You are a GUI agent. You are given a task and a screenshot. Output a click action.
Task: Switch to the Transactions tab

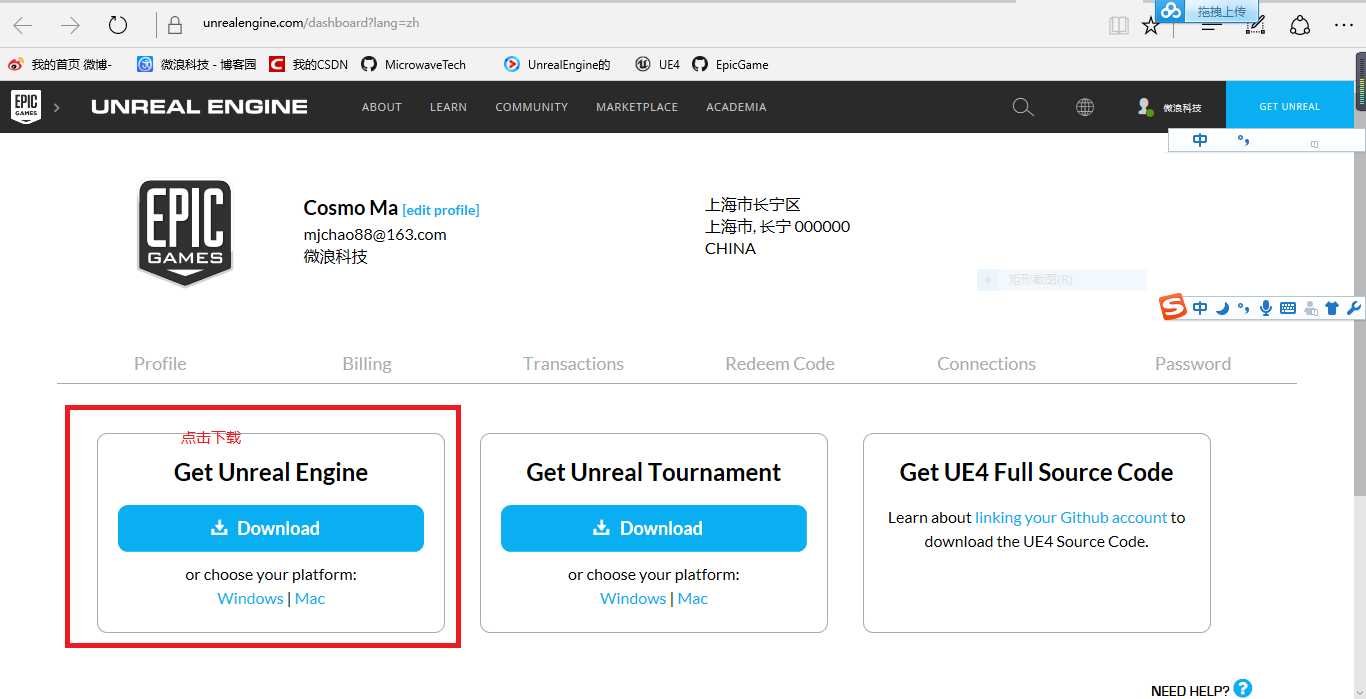coord(573,364)
